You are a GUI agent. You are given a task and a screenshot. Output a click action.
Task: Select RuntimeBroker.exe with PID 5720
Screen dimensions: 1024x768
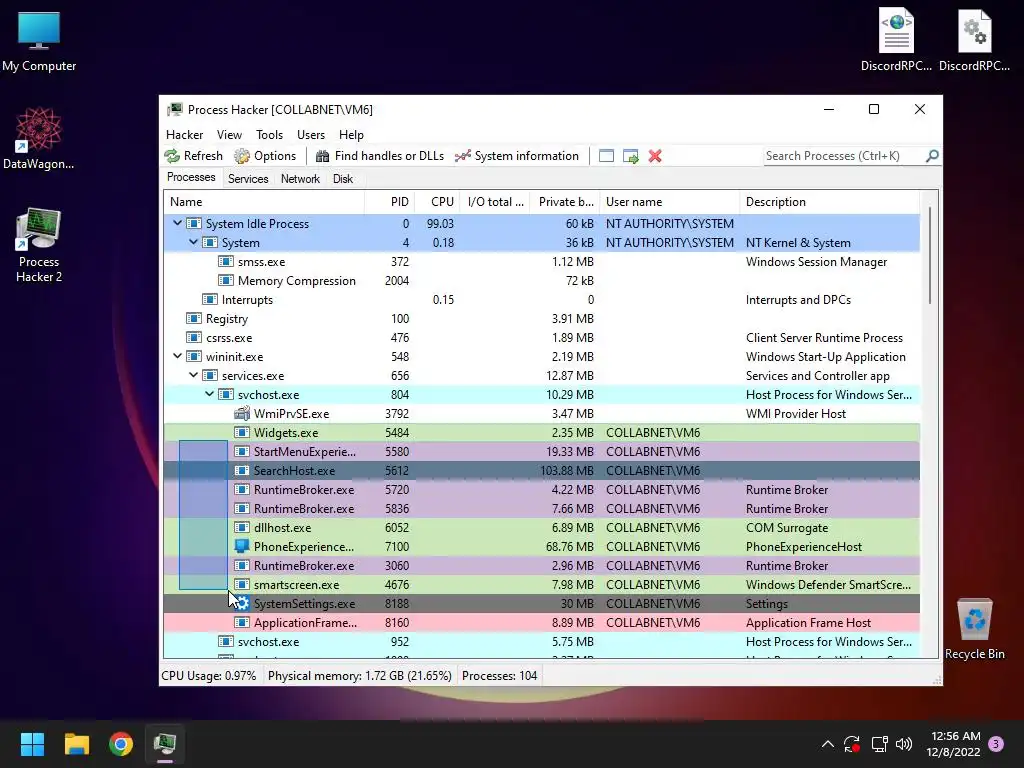541,490
